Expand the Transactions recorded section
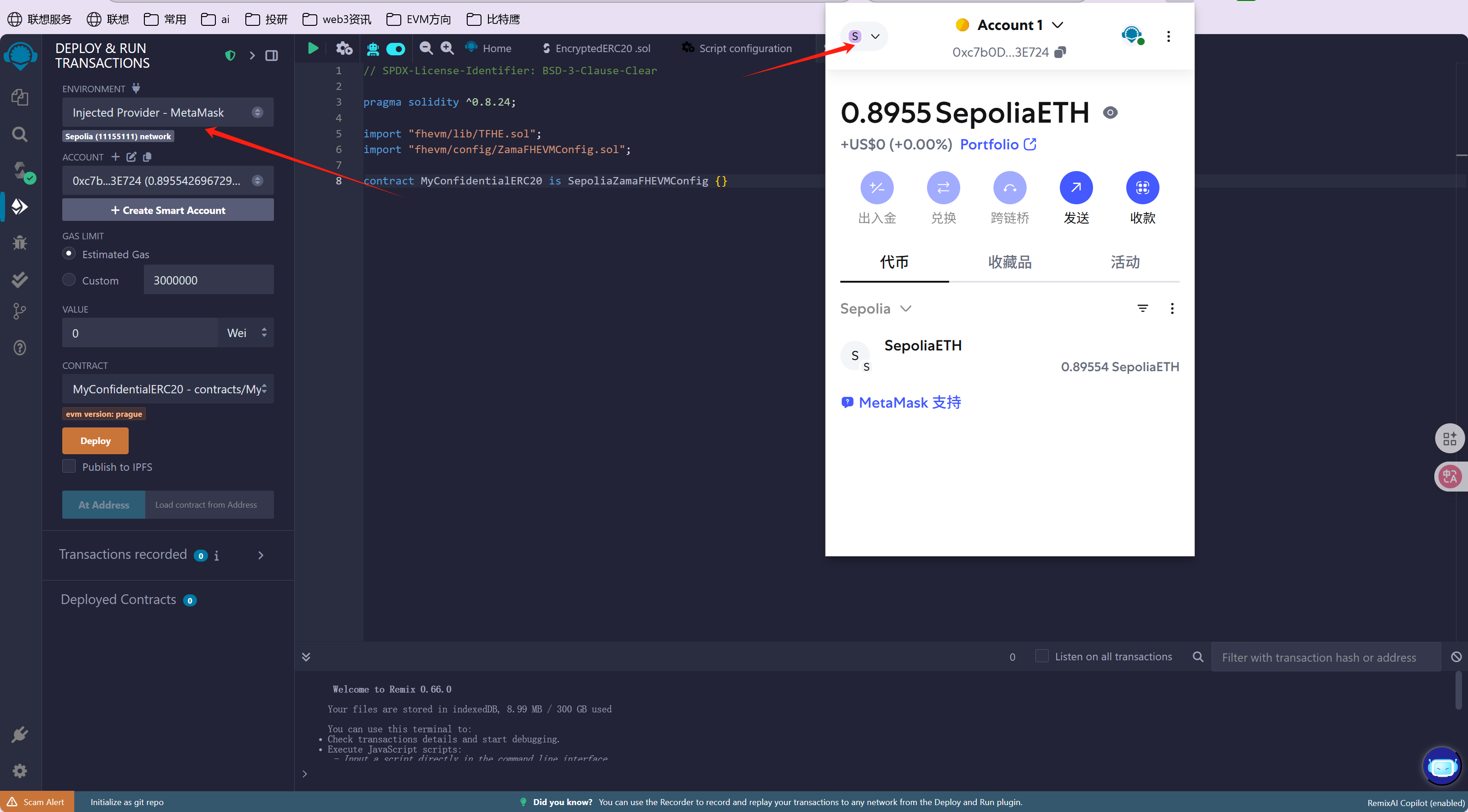The width and height of the screenshot is (1468, 812). point(261,555)
